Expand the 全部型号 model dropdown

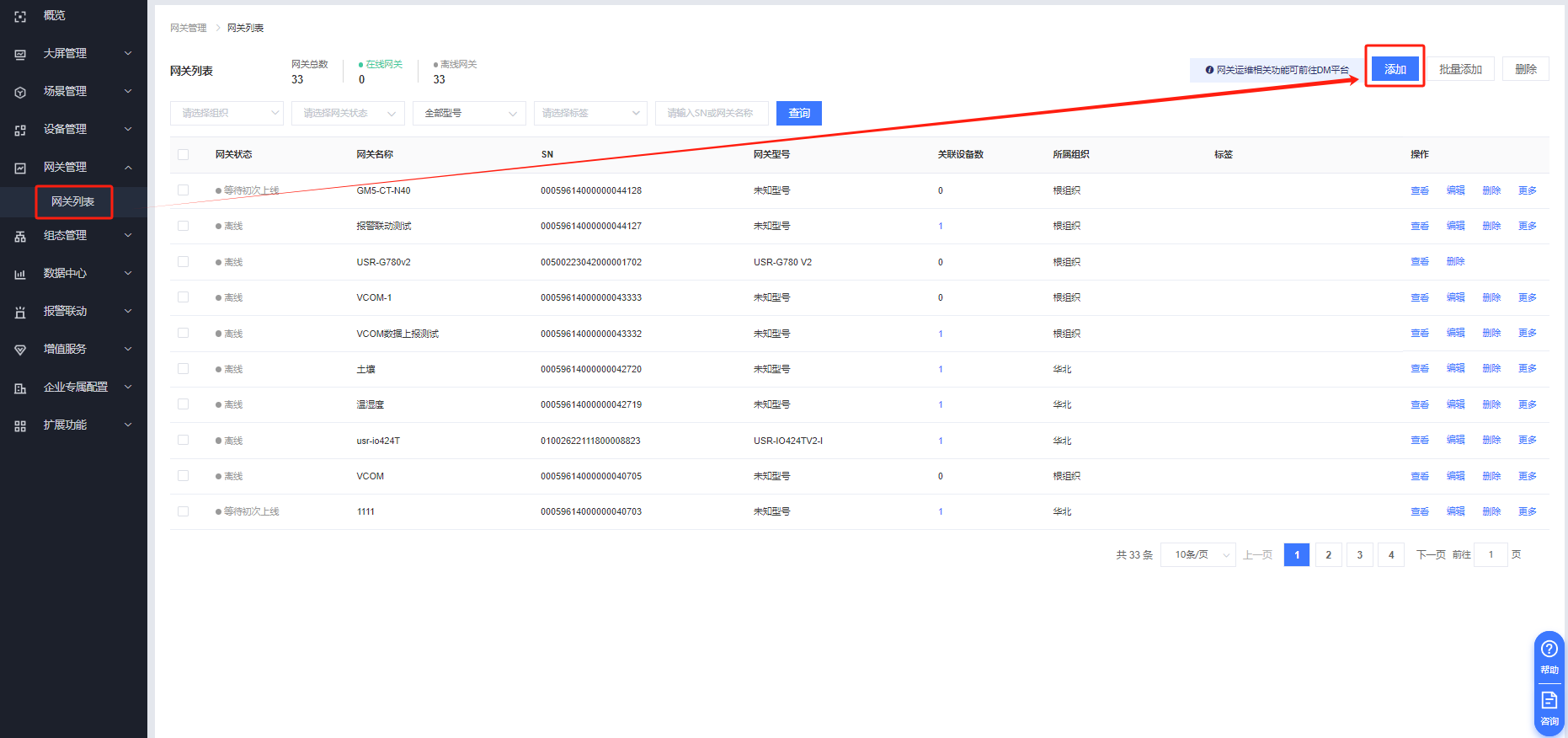(469, 113)
